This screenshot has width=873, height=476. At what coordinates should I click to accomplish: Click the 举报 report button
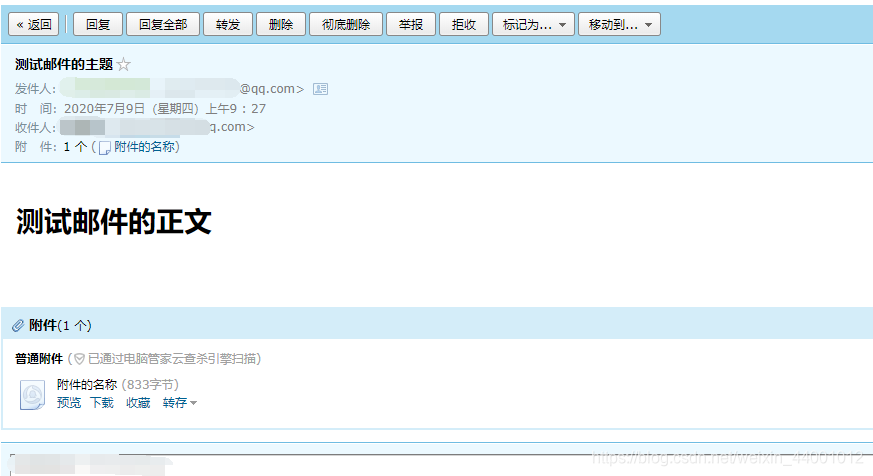[411, 24]
